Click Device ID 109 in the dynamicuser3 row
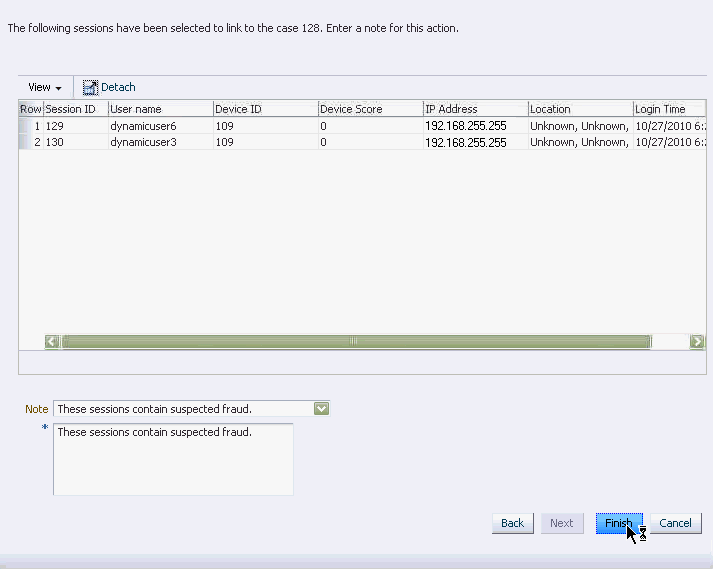The width and height of the screenshot is (713, 569). pyautogui.click(x=266, y=142)
